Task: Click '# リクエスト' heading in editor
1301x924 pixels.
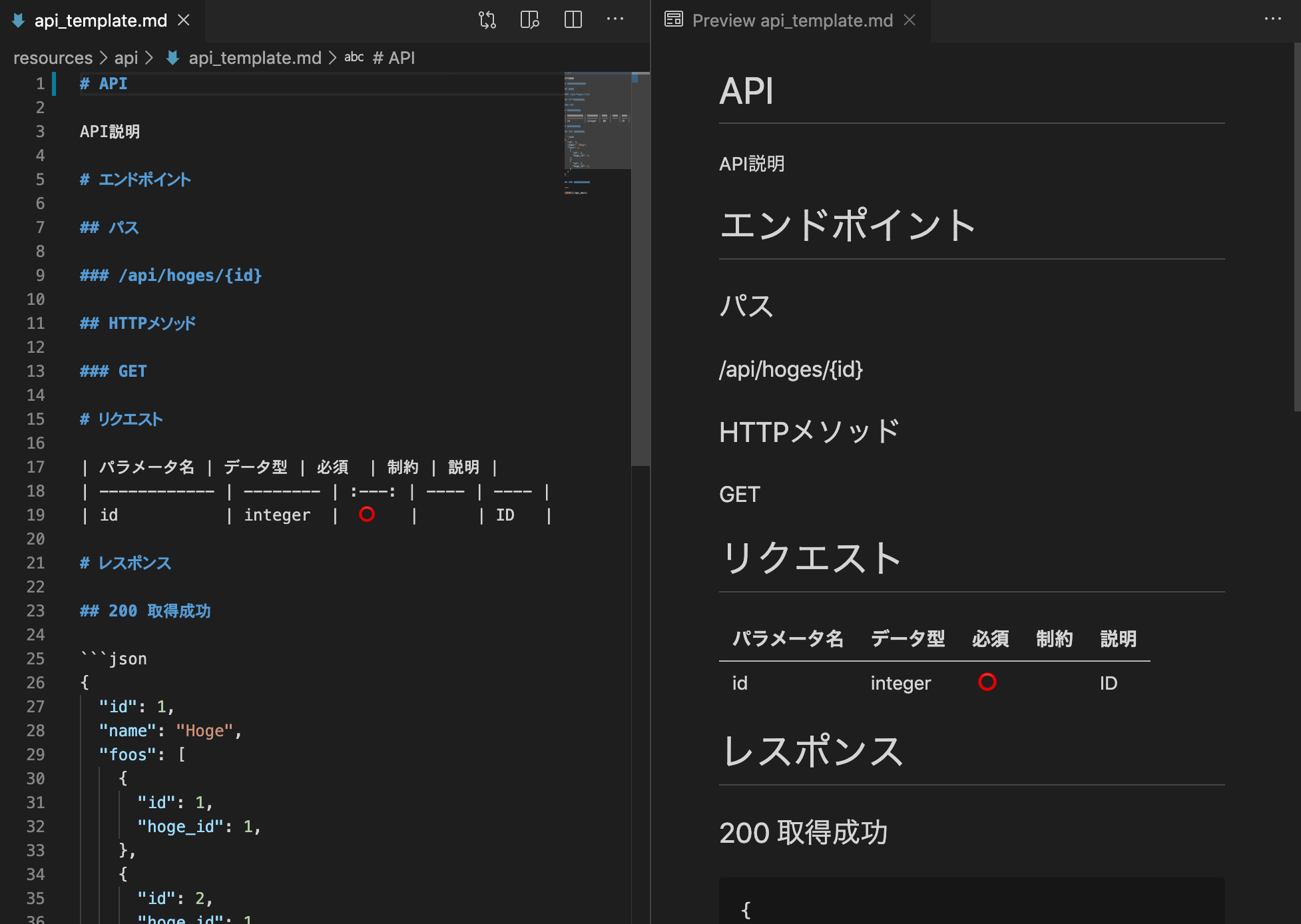Action: pyautogui.click(x=121, y=419)
